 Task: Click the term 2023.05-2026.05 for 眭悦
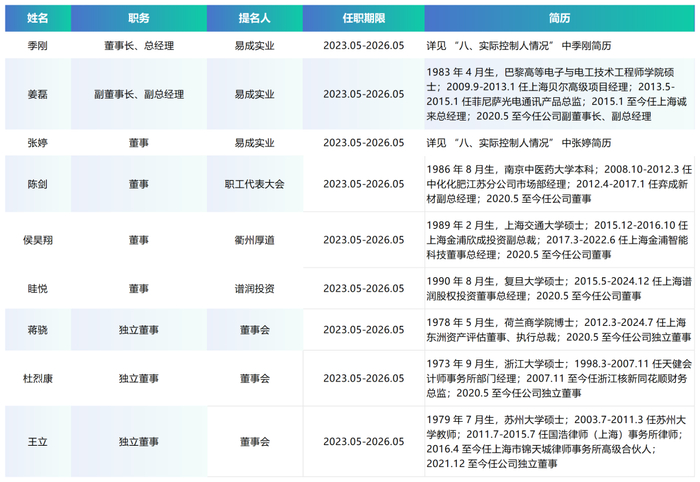[364, 289]
